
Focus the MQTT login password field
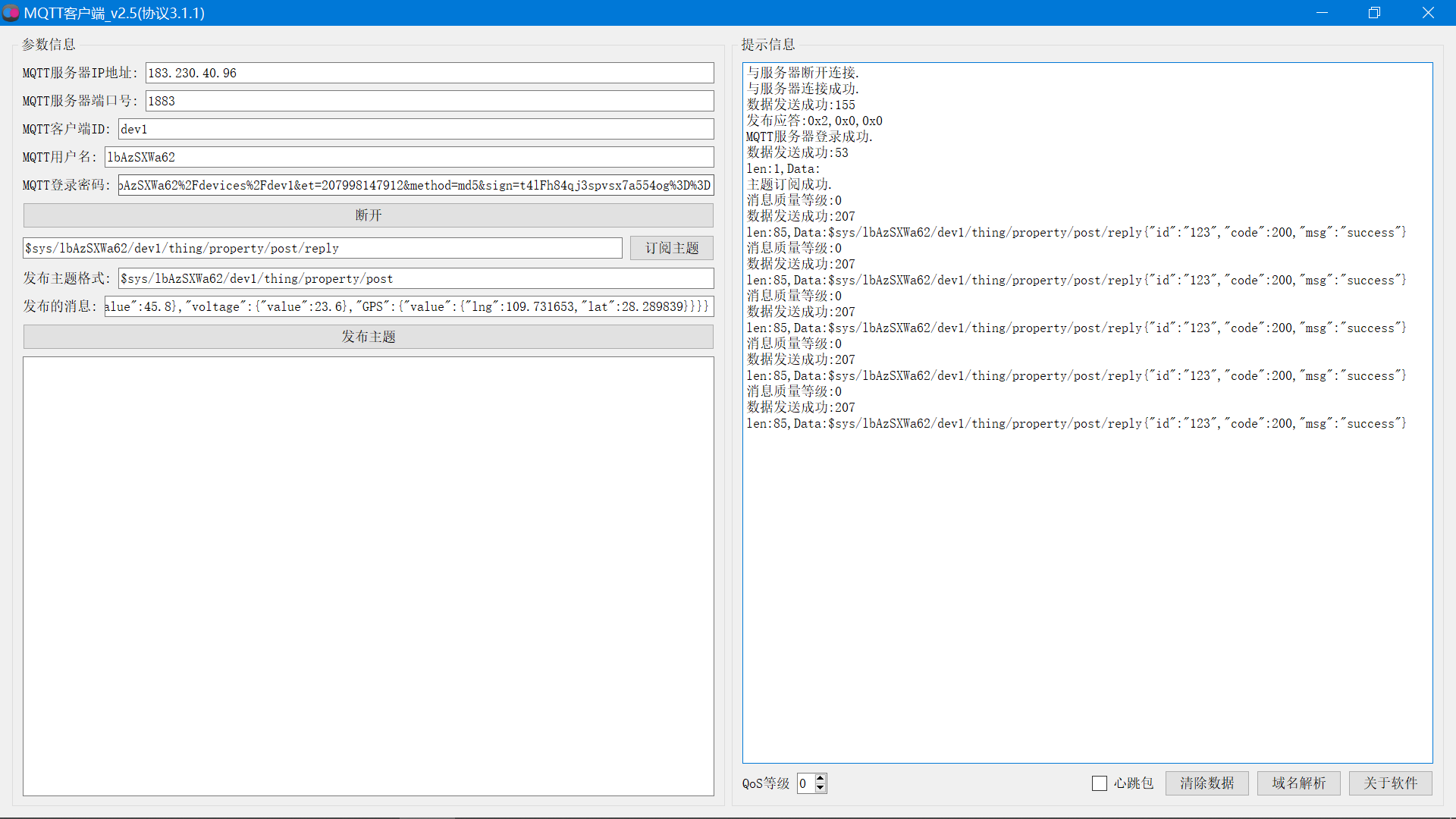click(x=416, y=185)
